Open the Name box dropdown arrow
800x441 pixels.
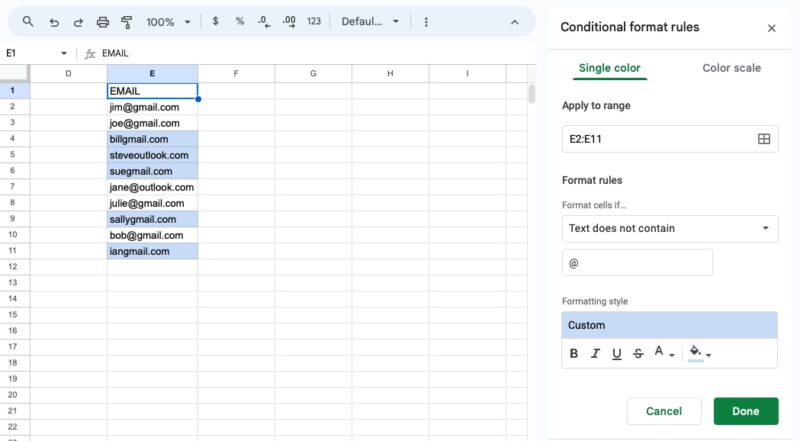coord(64,53)
